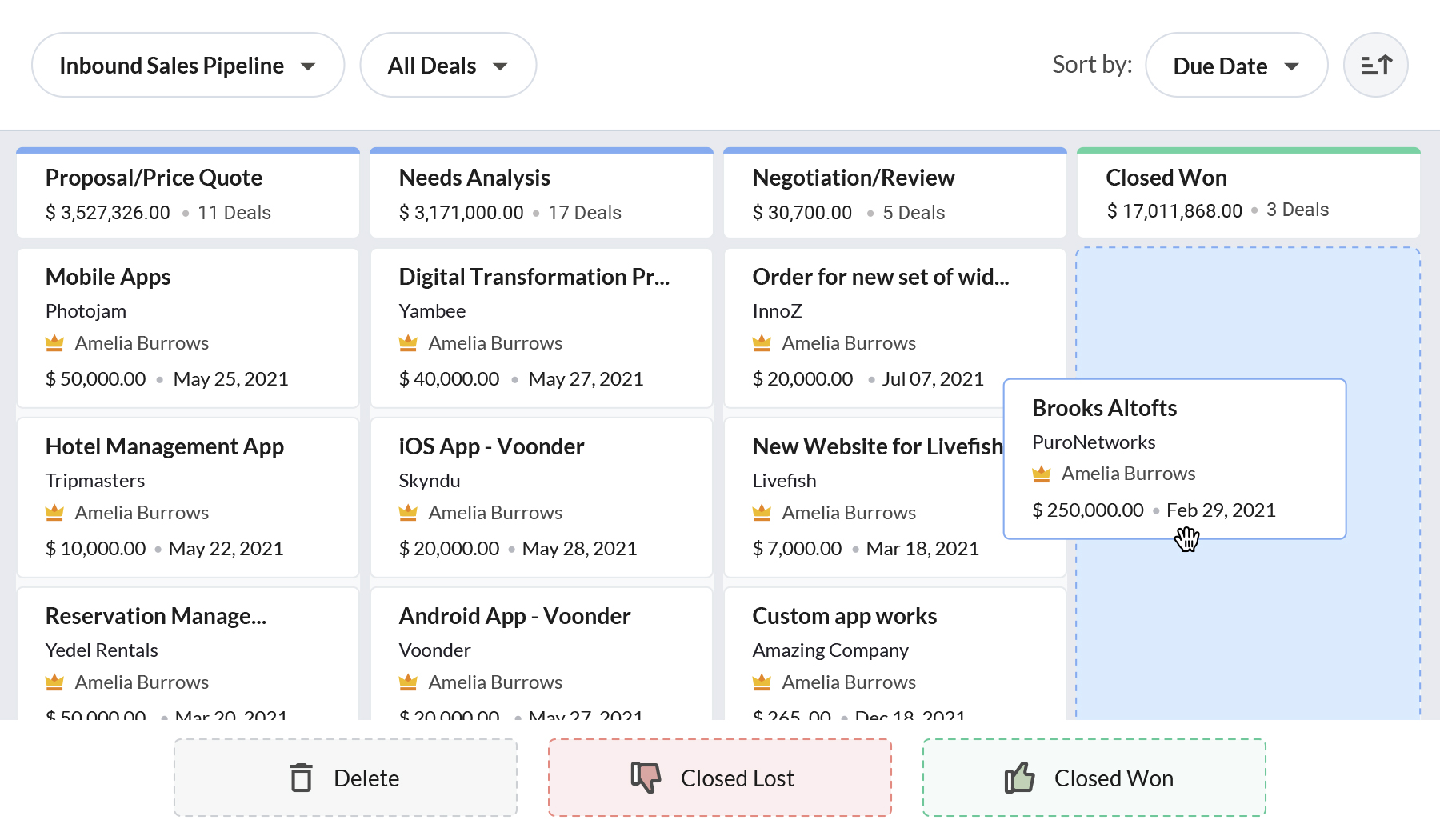Image resolution: width=1440 pixels, height=840 pixels.
Task: Open the Android App - Voonder deal
Action: (x=514, y=616)
